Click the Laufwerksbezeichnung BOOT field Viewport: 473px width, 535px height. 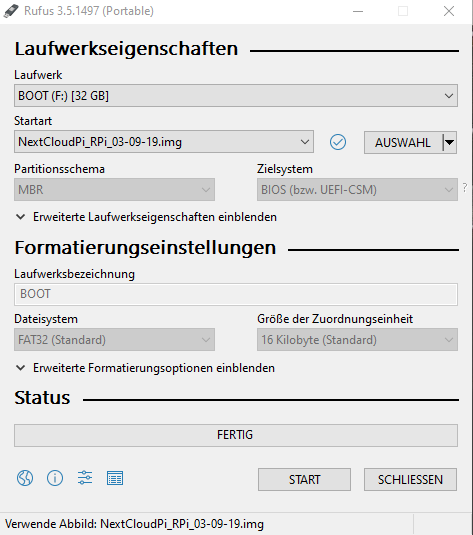[x=236, y=294]
